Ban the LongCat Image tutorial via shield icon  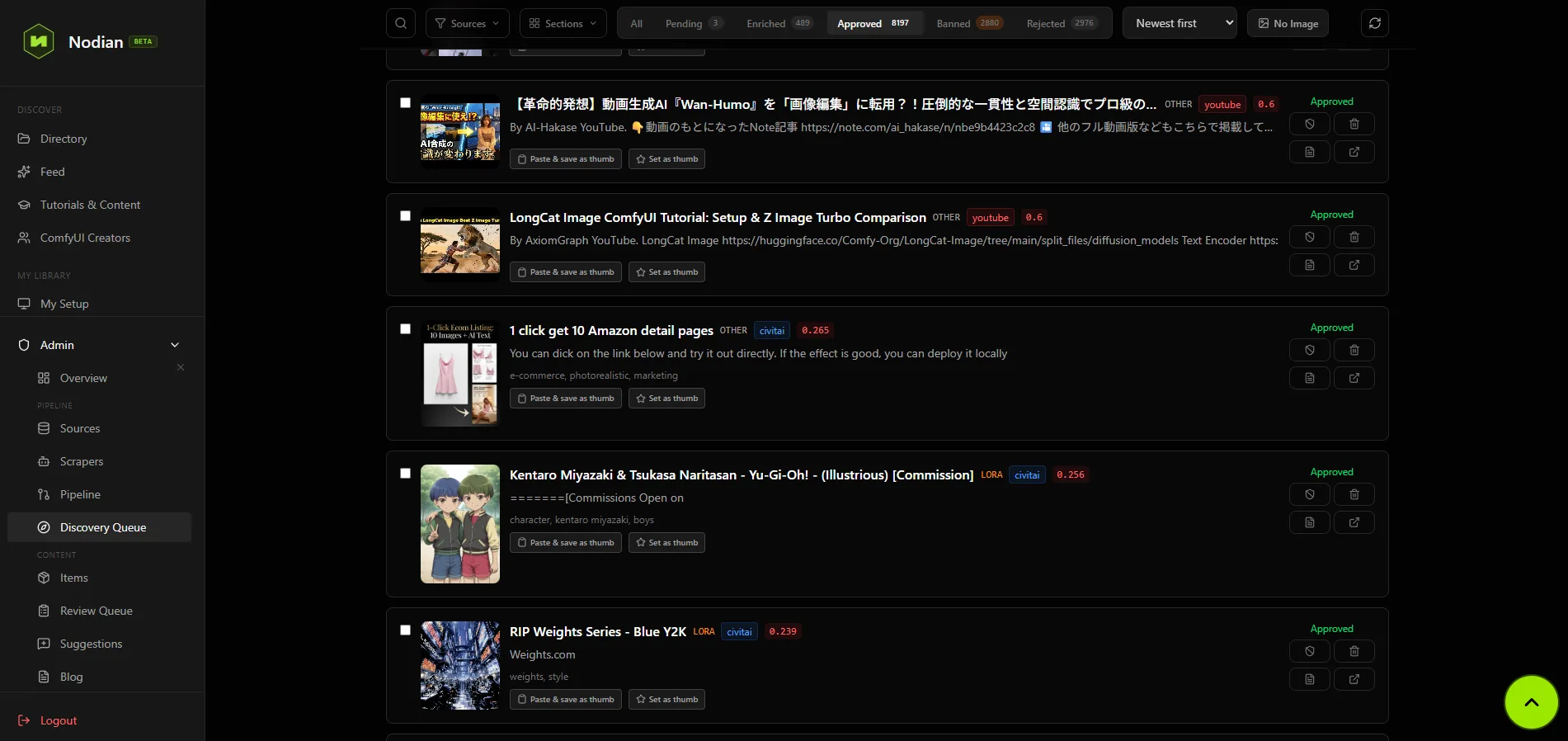(1310, 237)
